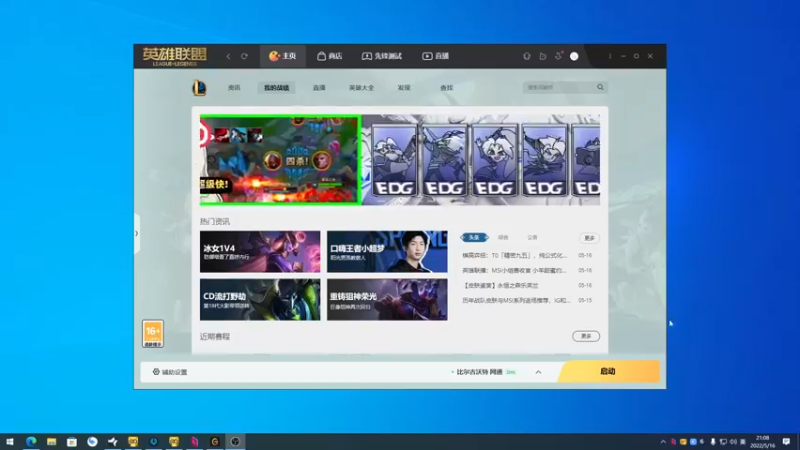Viewport: 800px width, 450px height.
Task: Click the white round avatar icon
Action: pyautogui.click(x=574, y=56)
